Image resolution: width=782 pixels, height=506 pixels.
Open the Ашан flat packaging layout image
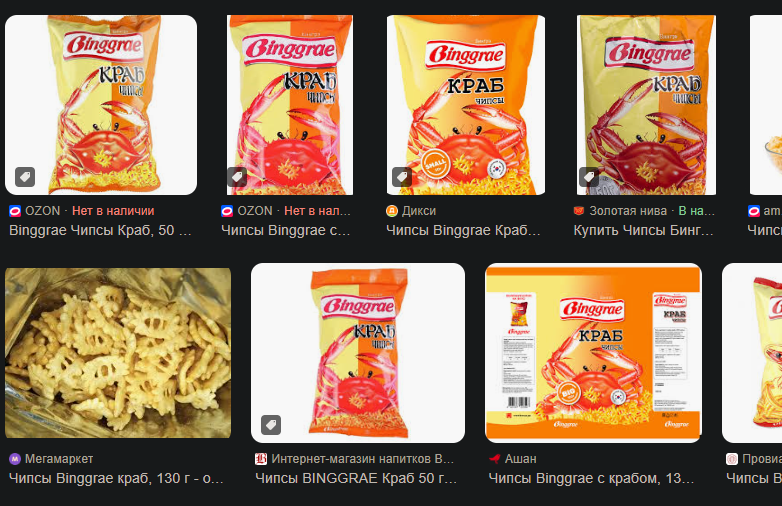point(593,353)
